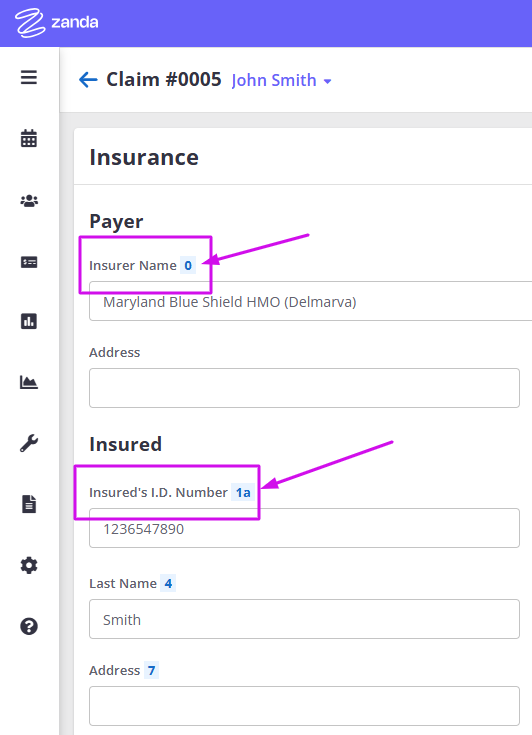This screenshot has width=532, height=735.
Task: Open settings gear in sidebar
Action: tap(29, 565)
